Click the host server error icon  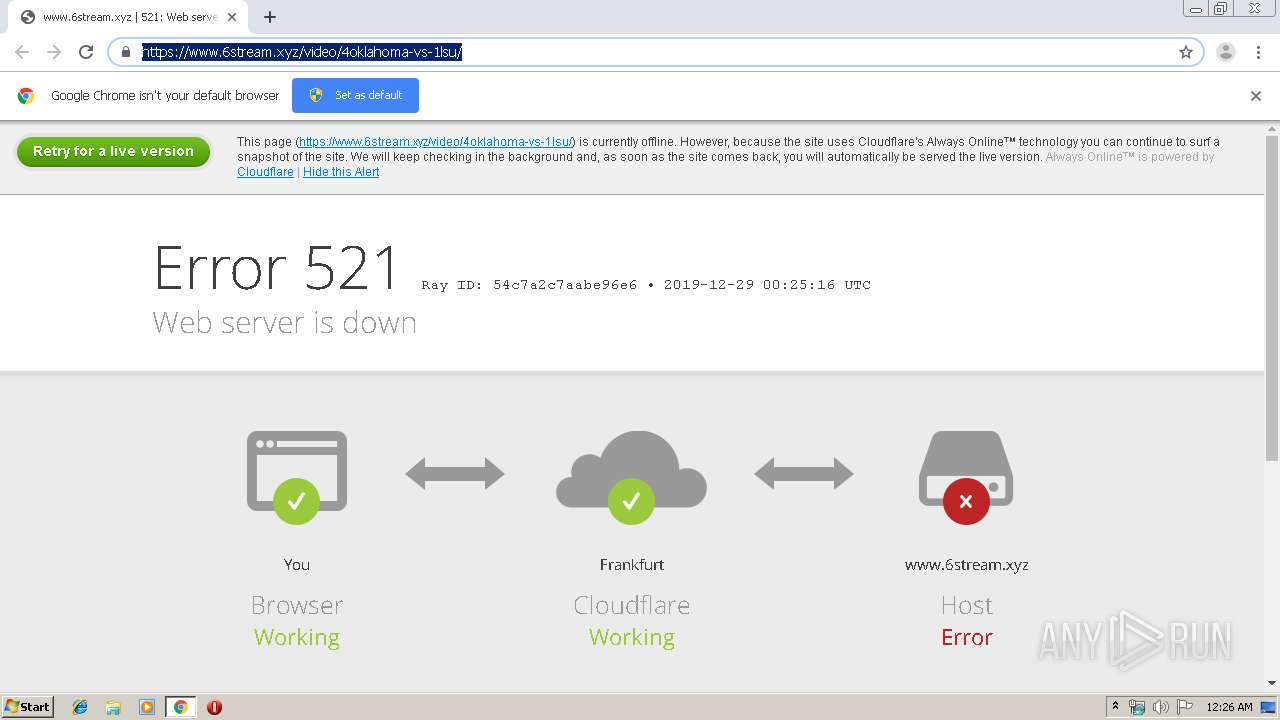point(966,476)
